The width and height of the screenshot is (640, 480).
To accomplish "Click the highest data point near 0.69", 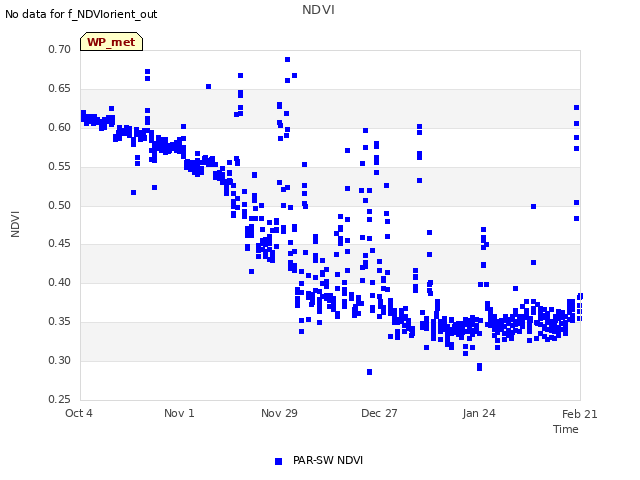I will click(x=287, y=60).
